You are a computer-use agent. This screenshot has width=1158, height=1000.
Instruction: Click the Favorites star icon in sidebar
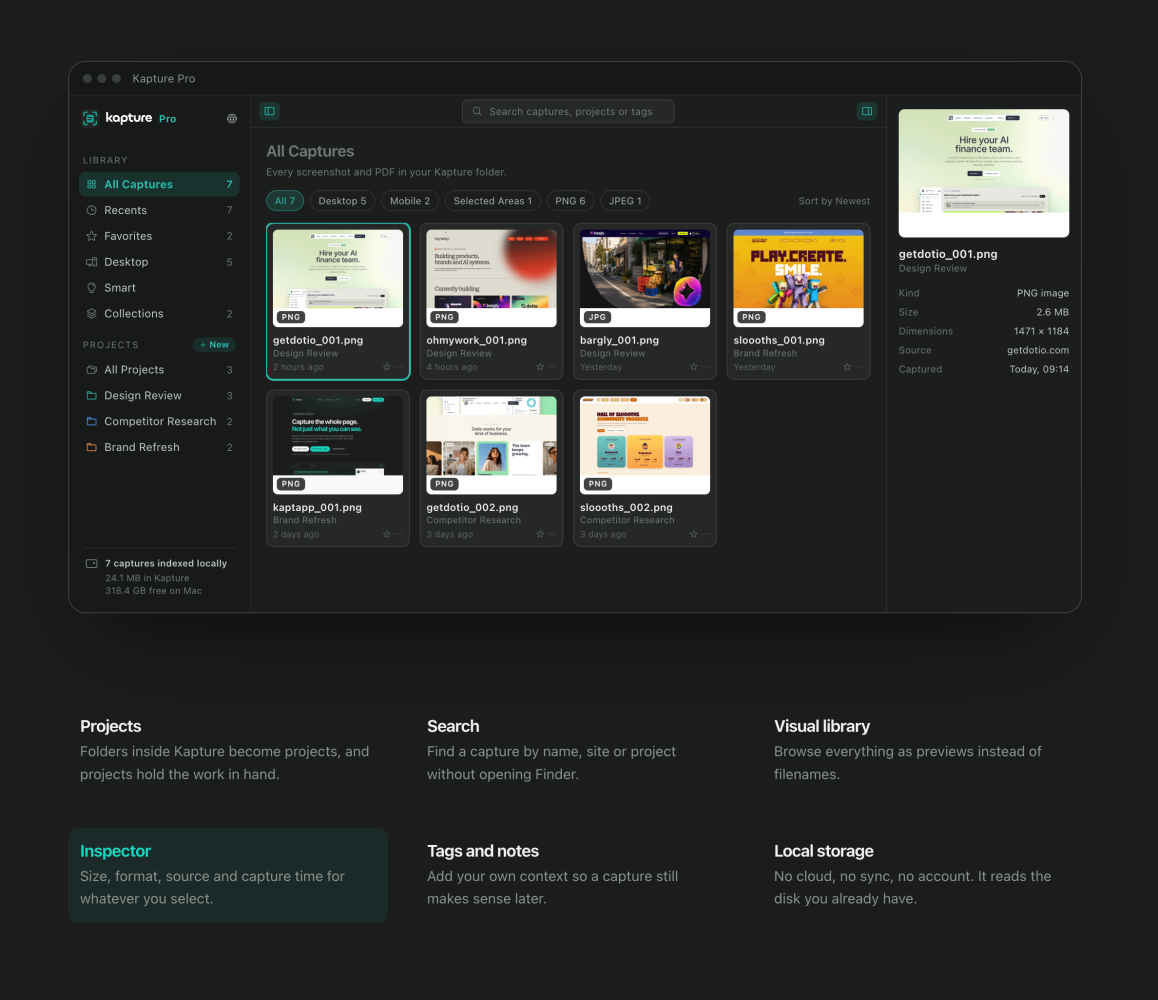tap(92, 236)
